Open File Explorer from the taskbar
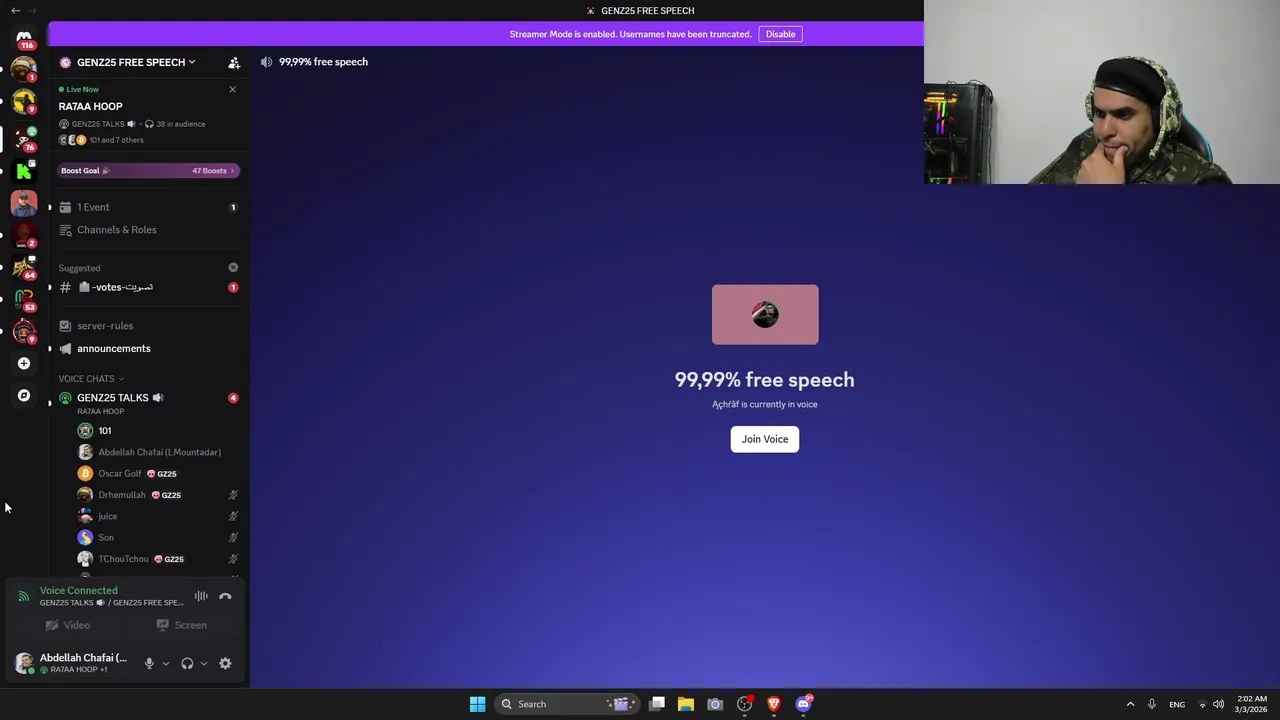Screen dimensions: 1280x720 pyautogui.click(x=686, y=704)
